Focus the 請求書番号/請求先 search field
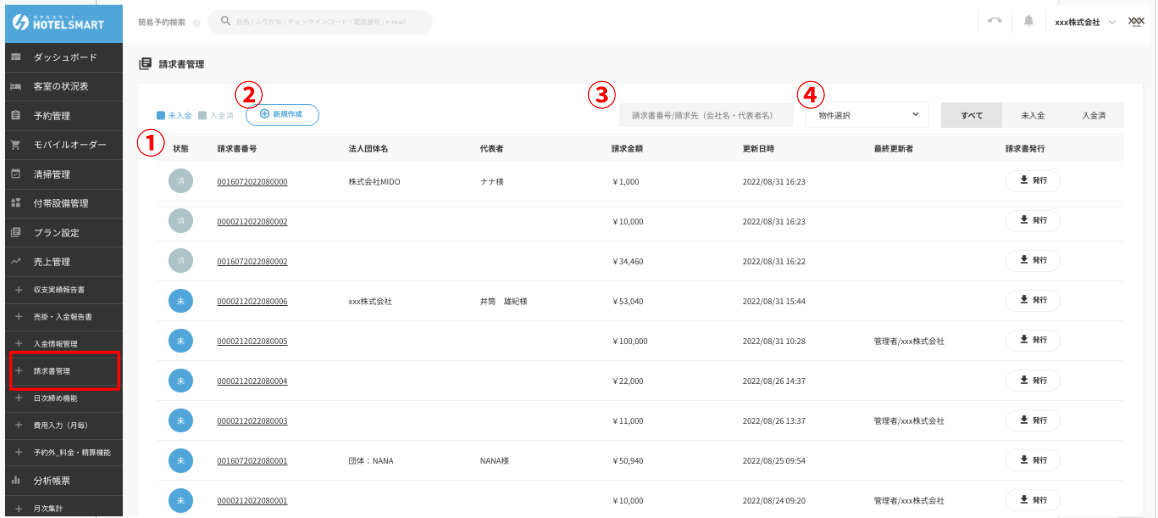 (x=706, y=115)
